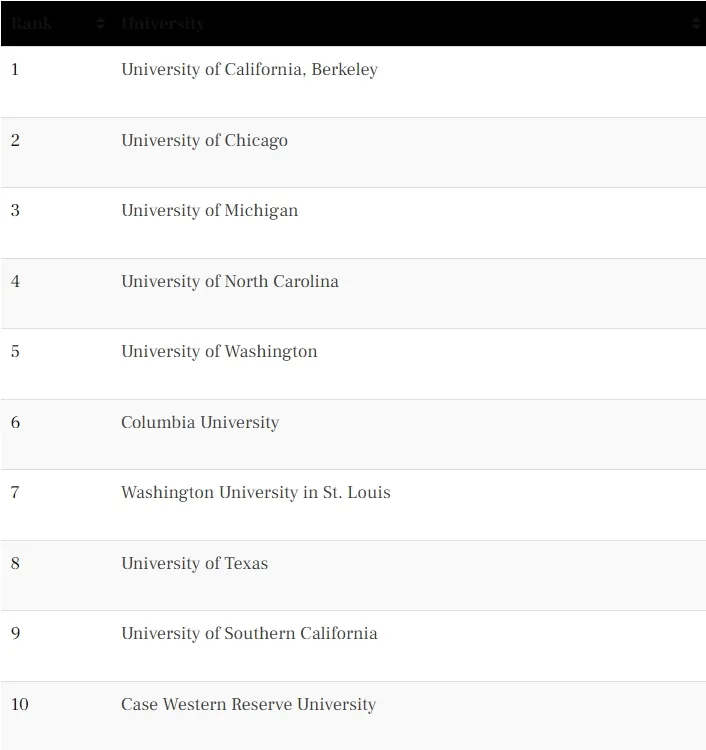This screenshot has width=706, height=750.
Task: Click rank number 3 cell
Action: tap(15, 210)
